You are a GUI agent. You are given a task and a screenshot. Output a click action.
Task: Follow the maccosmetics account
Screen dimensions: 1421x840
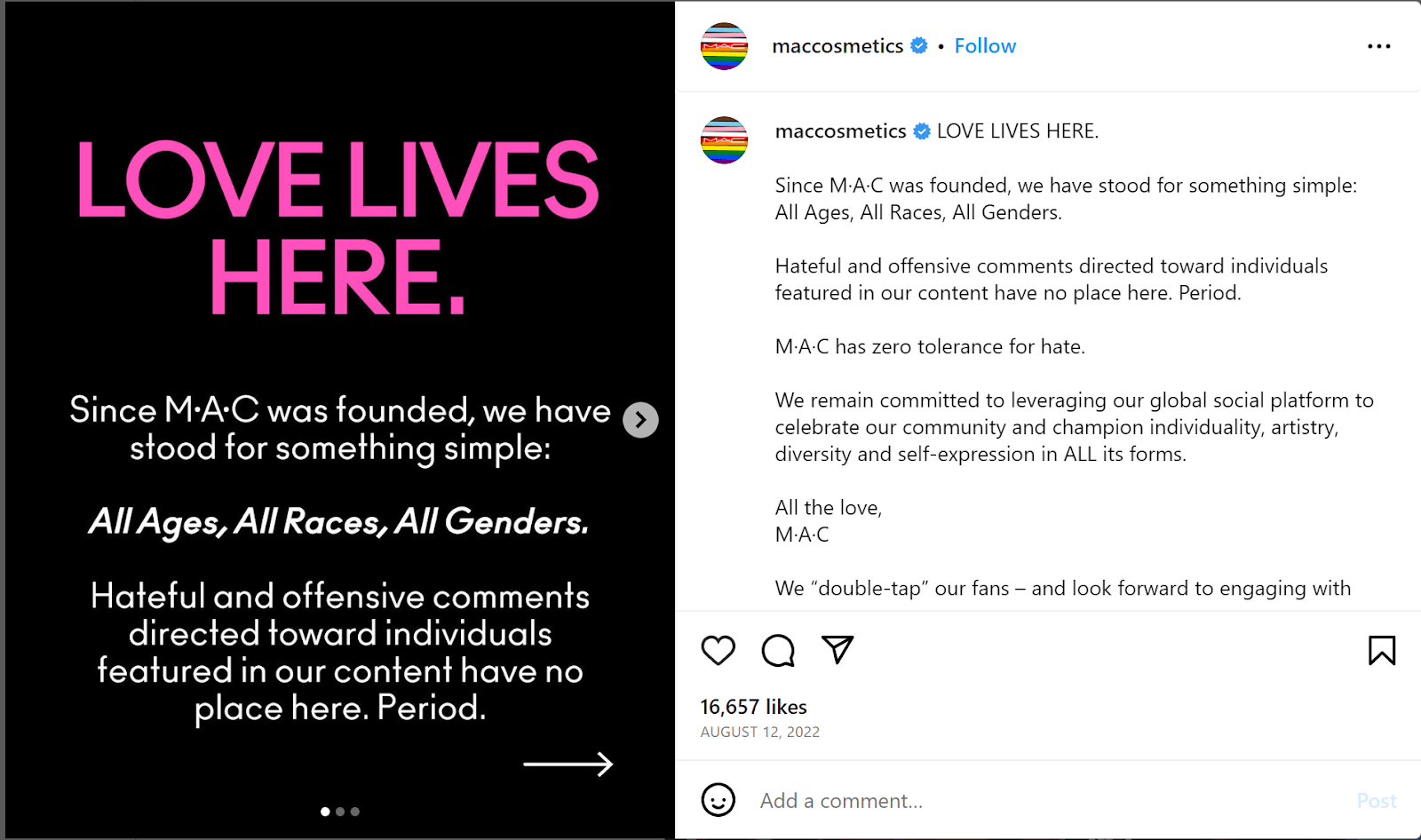click(985, 46)
